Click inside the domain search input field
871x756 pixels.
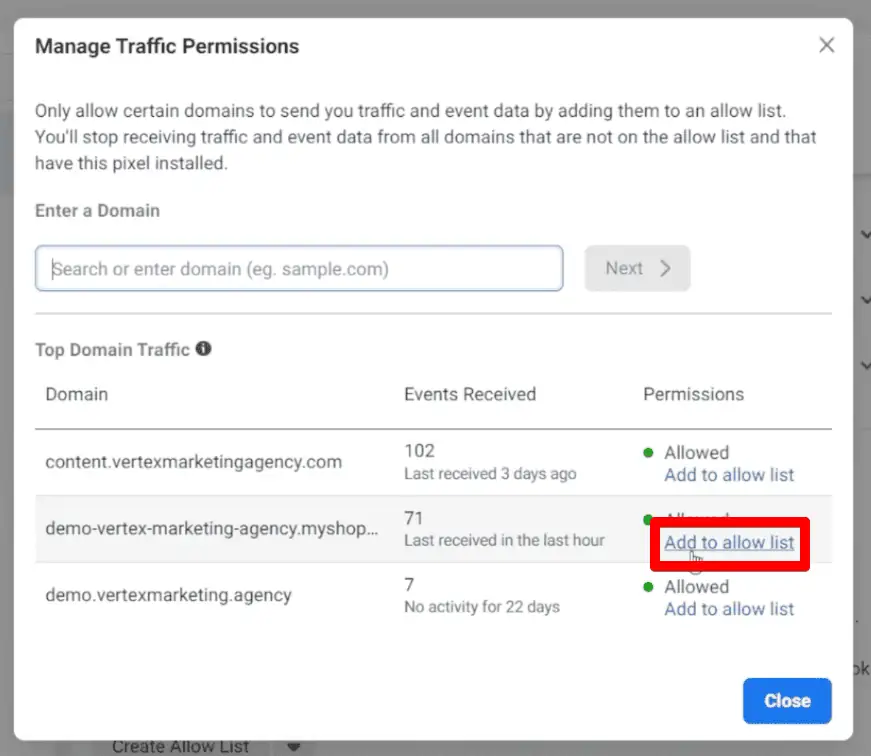[299, 268]
